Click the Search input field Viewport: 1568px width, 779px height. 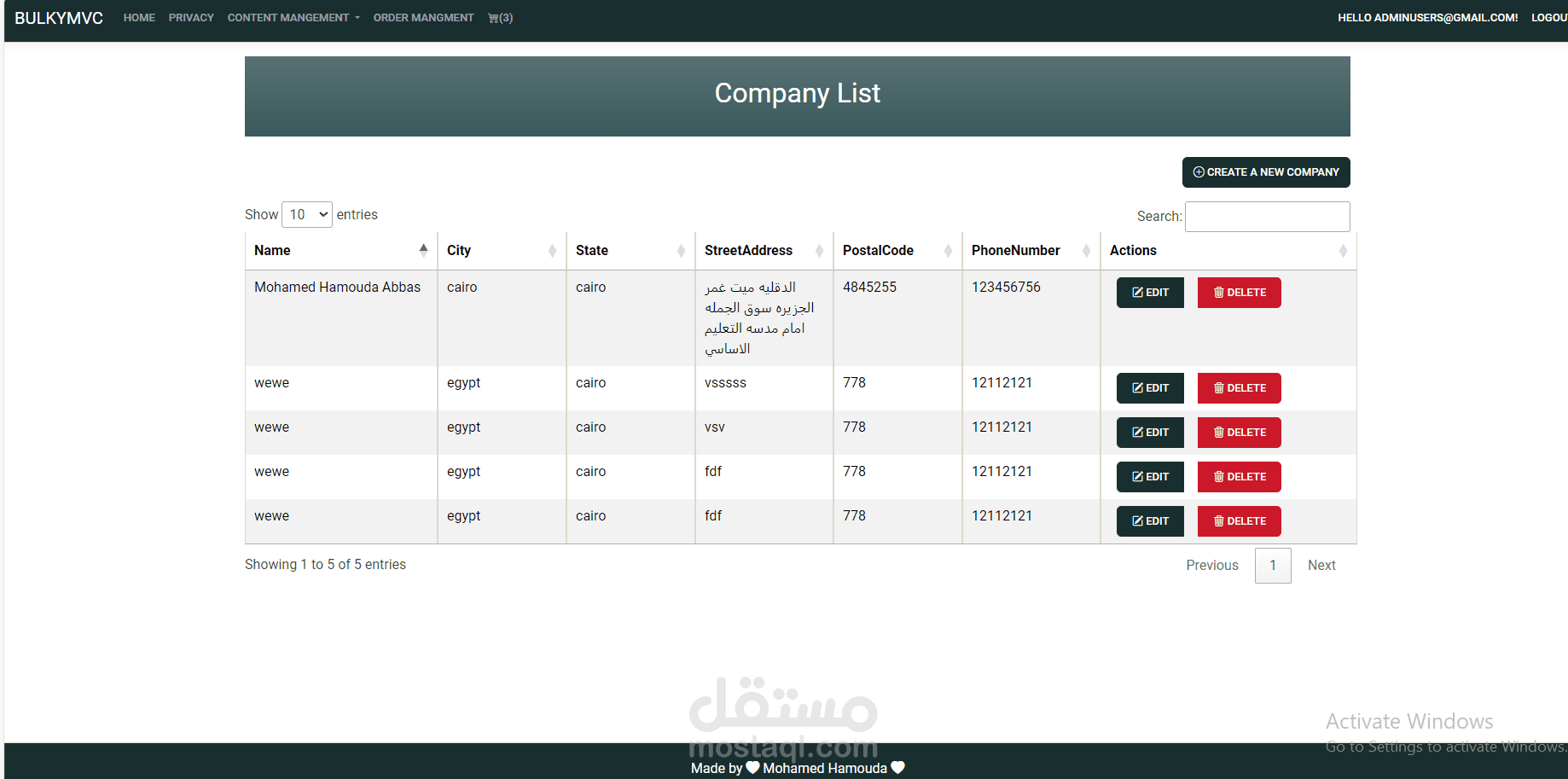1267,217
